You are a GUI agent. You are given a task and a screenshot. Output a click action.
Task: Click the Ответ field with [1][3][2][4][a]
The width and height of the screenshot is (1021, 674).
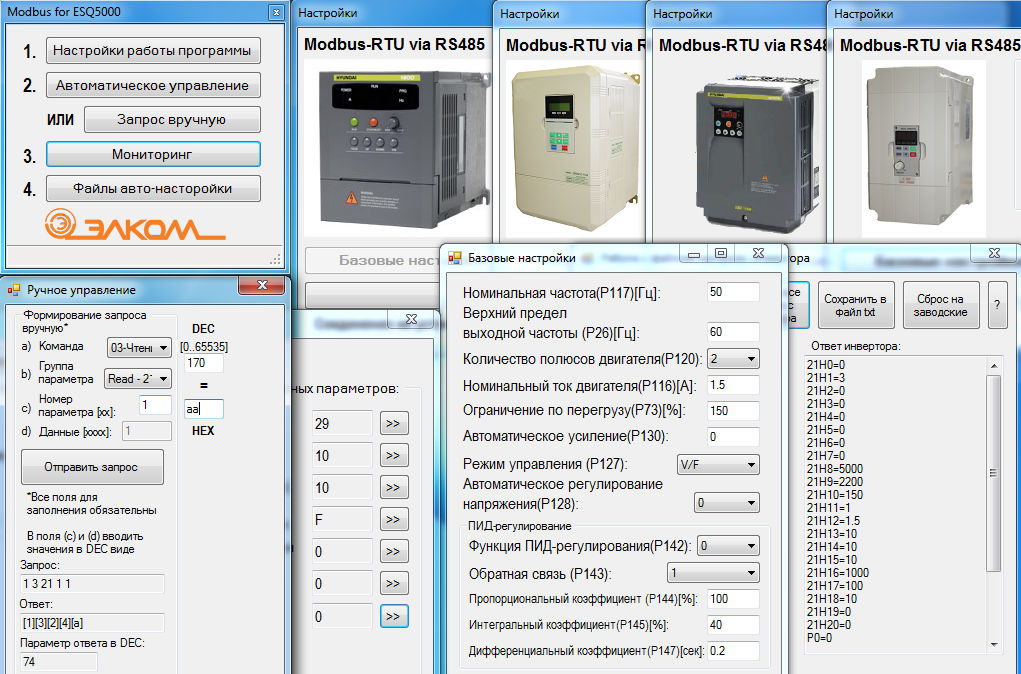(92, 623)
